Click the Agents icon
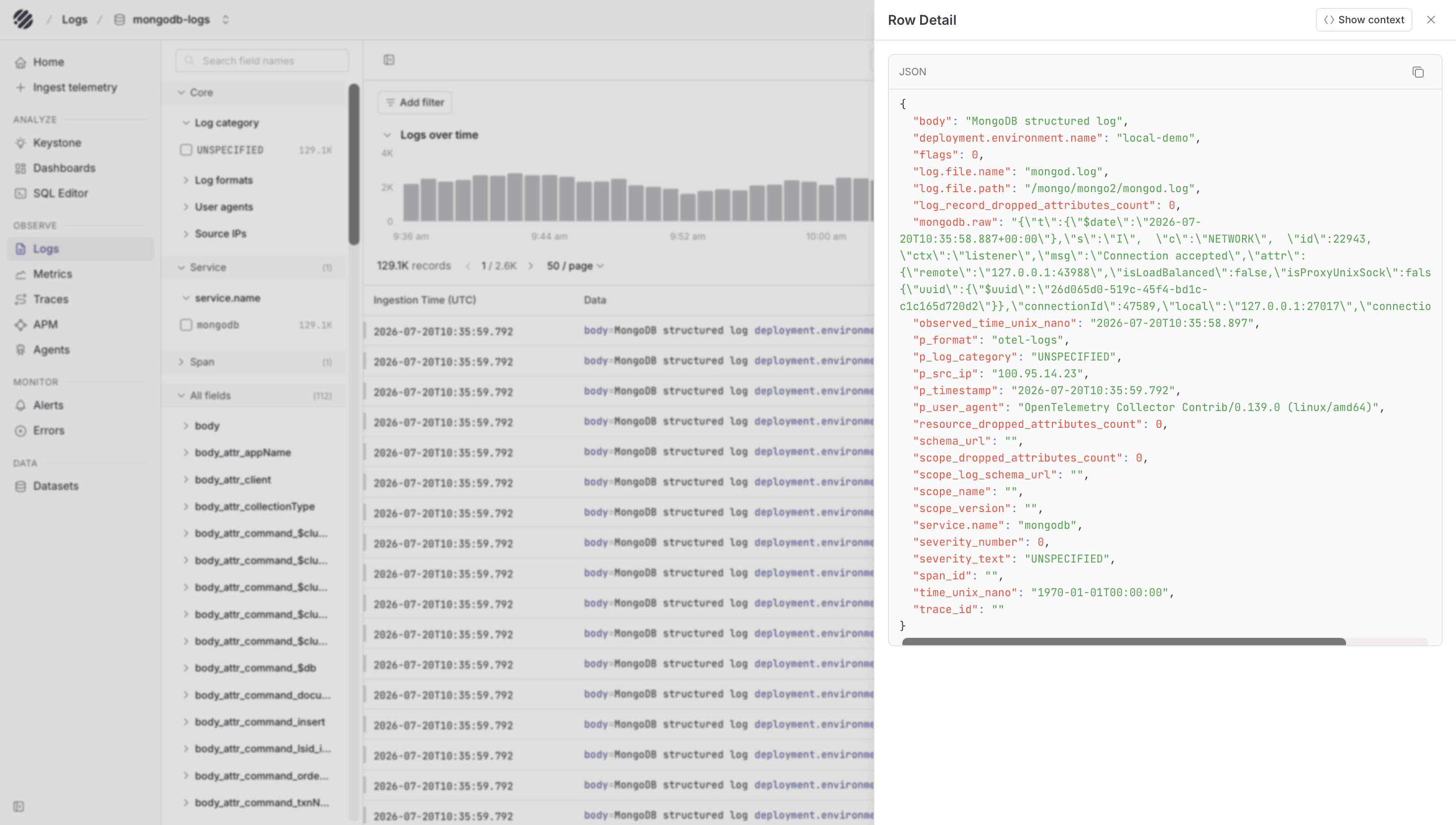Image resolution: width=1456 pixels, height=825 pixels. pyautogui.click(x=20, y=350)
